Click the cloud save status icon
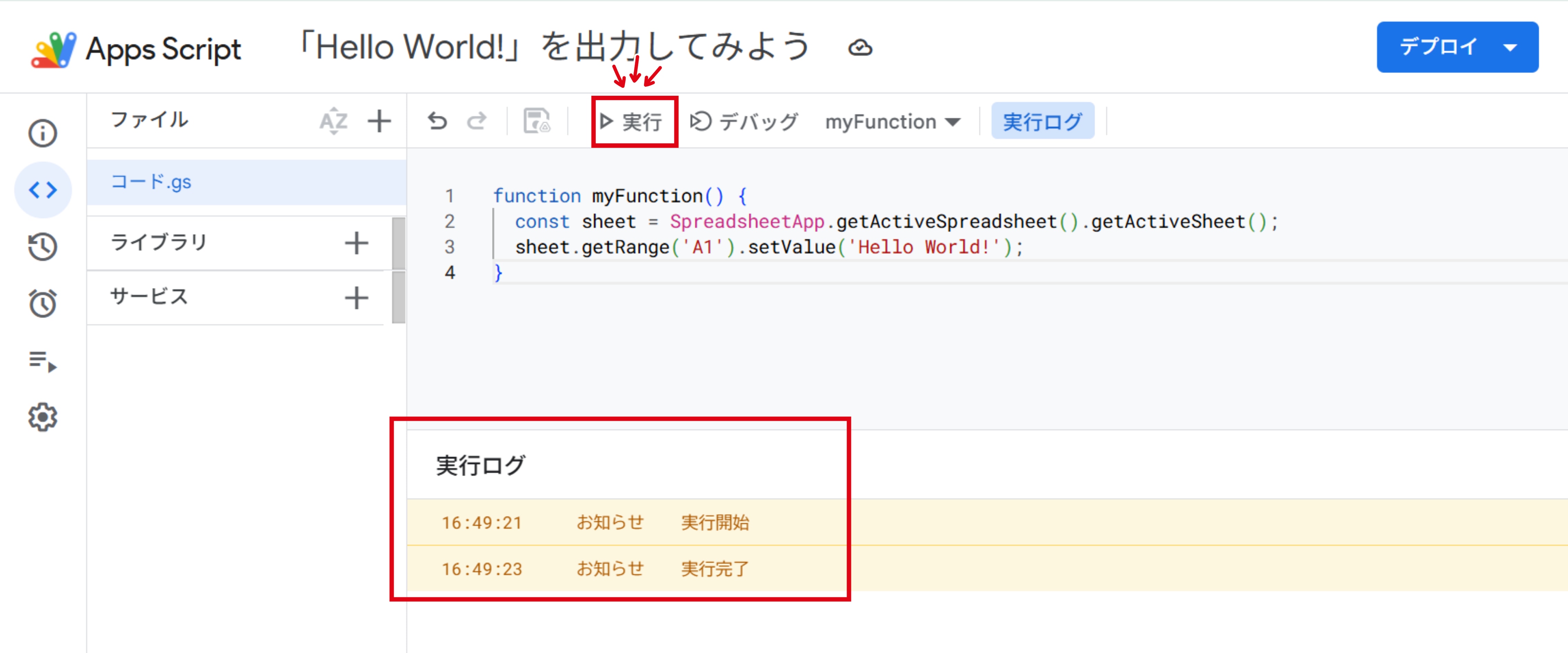 tap(860, 47)
